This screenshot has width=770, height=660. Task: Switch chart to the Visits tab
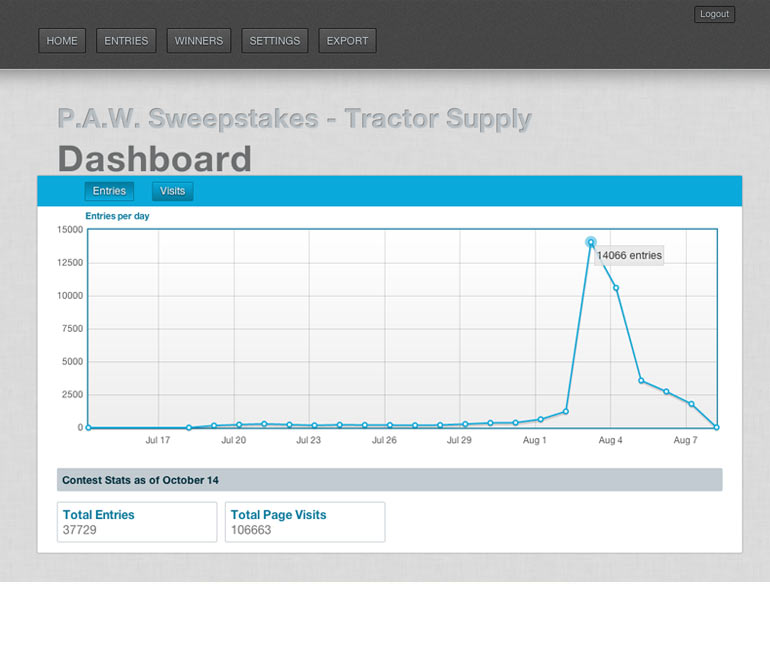172,191
